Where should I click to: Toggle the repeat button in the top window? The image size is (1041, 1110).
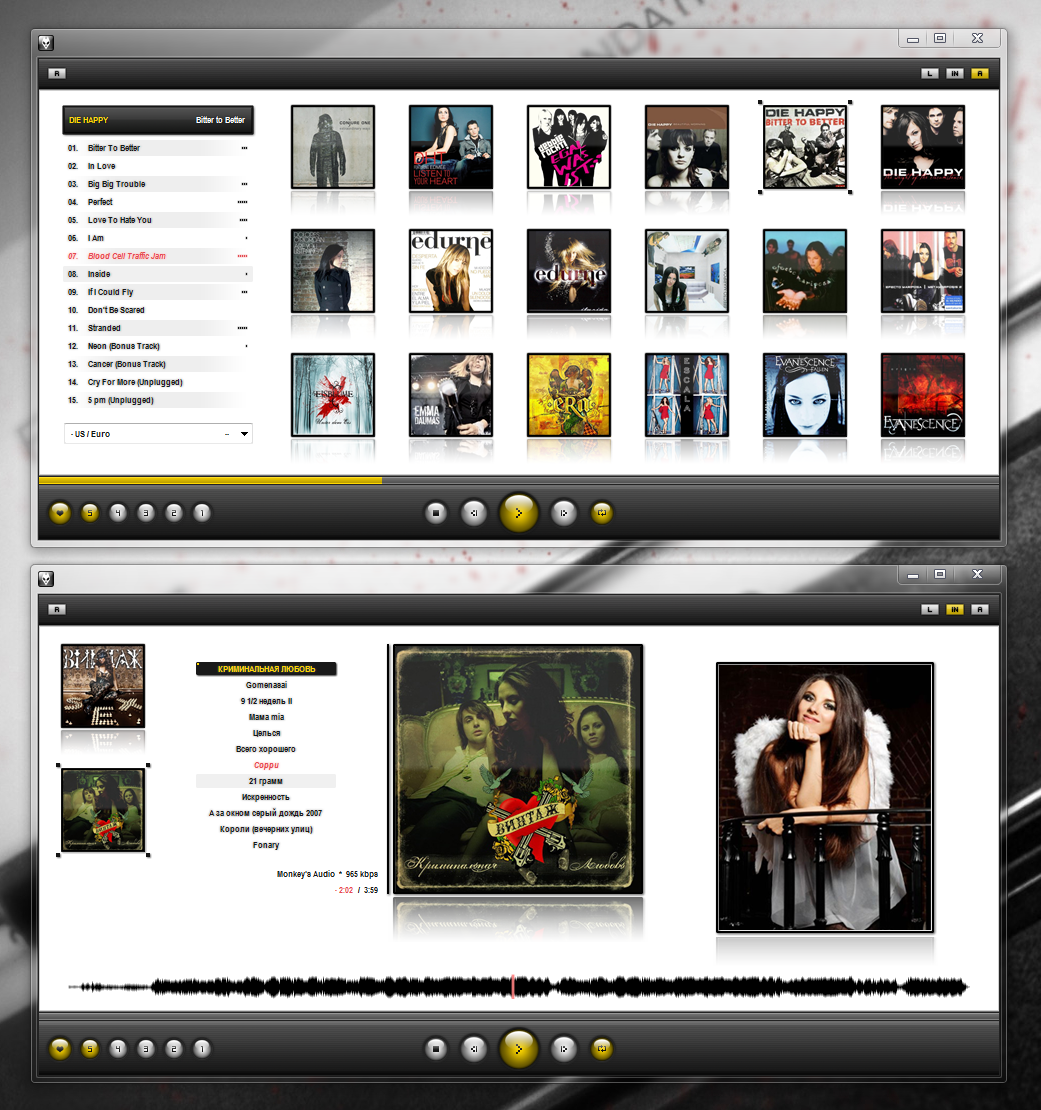(x=602, y=513)
